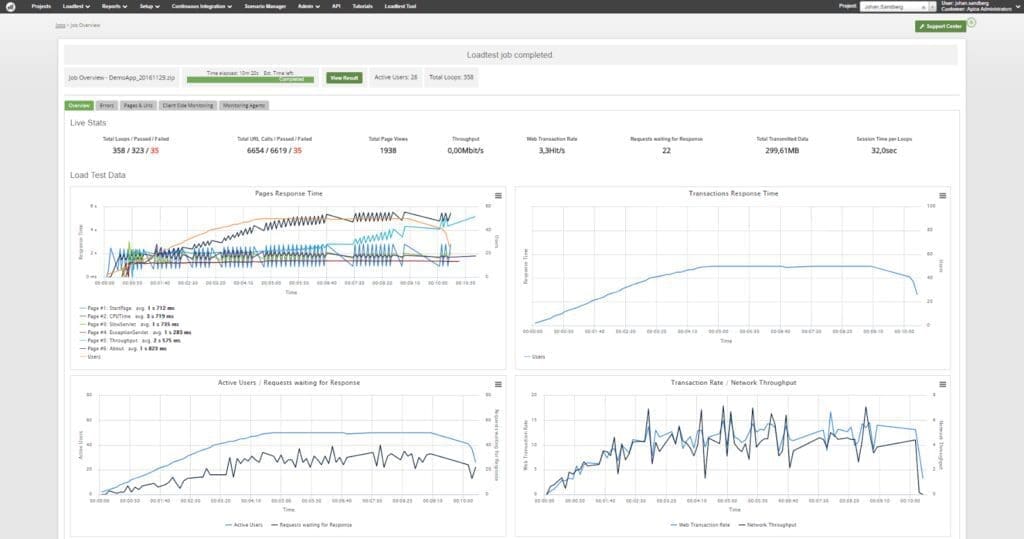Image resolution: width=1024 pixels, height=539 pixels.
Task: Switch to the Errors tab
Action: pyautogui.click(x=107, y=104)
